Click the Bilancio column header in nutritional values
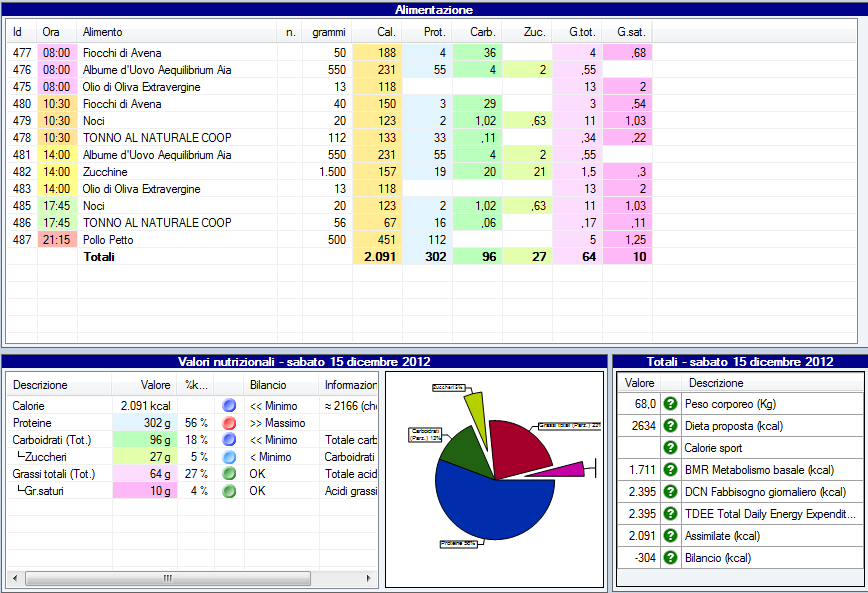 [x=267, y=384]
